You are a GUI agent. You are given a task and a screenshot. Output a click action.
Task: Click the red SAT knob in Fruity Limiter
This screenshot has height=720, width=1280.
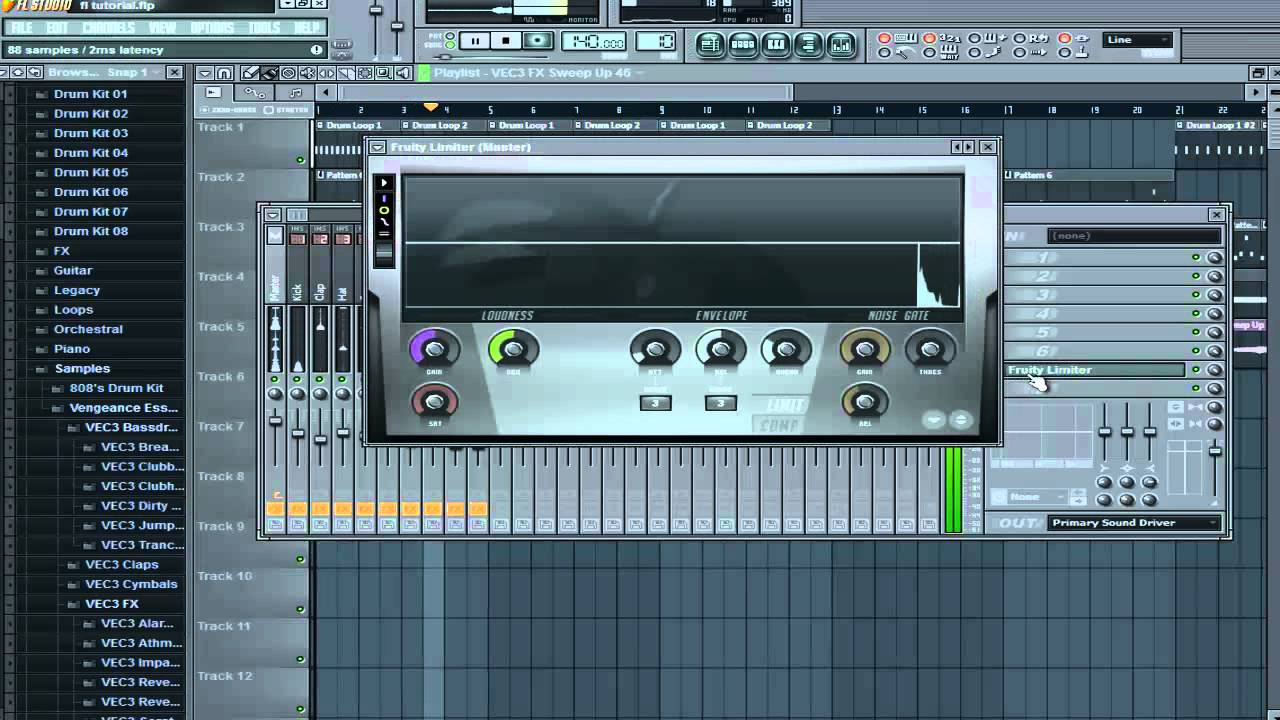point(434,401)
